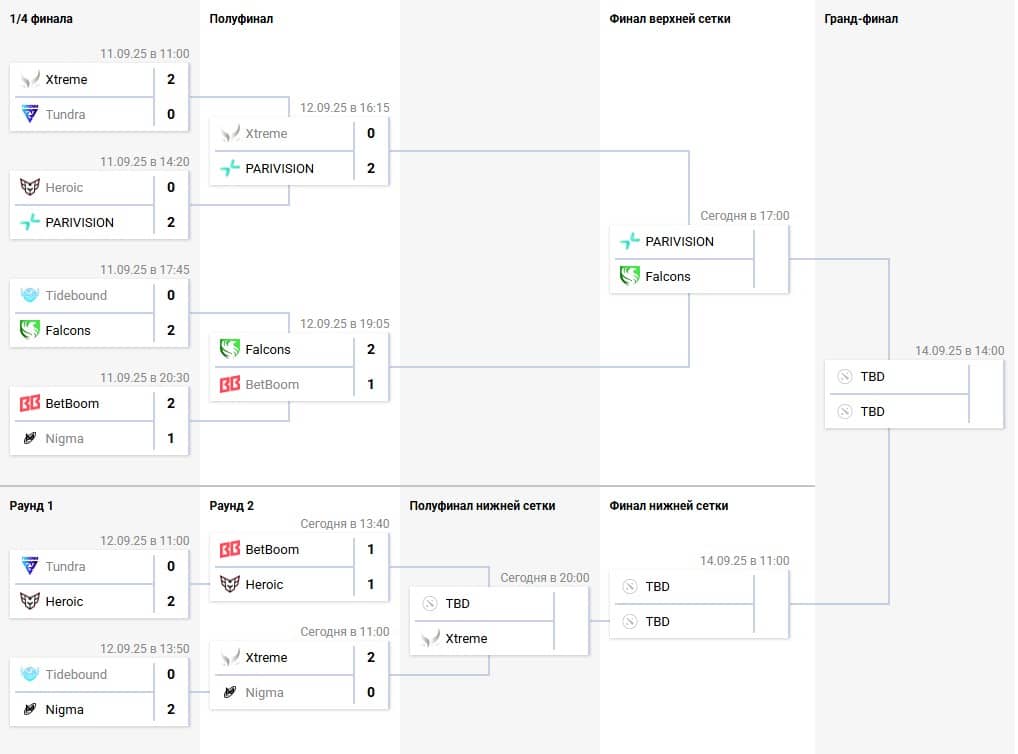
Task: Click the Xtreme logo in the first quarterfinal
Action: 30,79
